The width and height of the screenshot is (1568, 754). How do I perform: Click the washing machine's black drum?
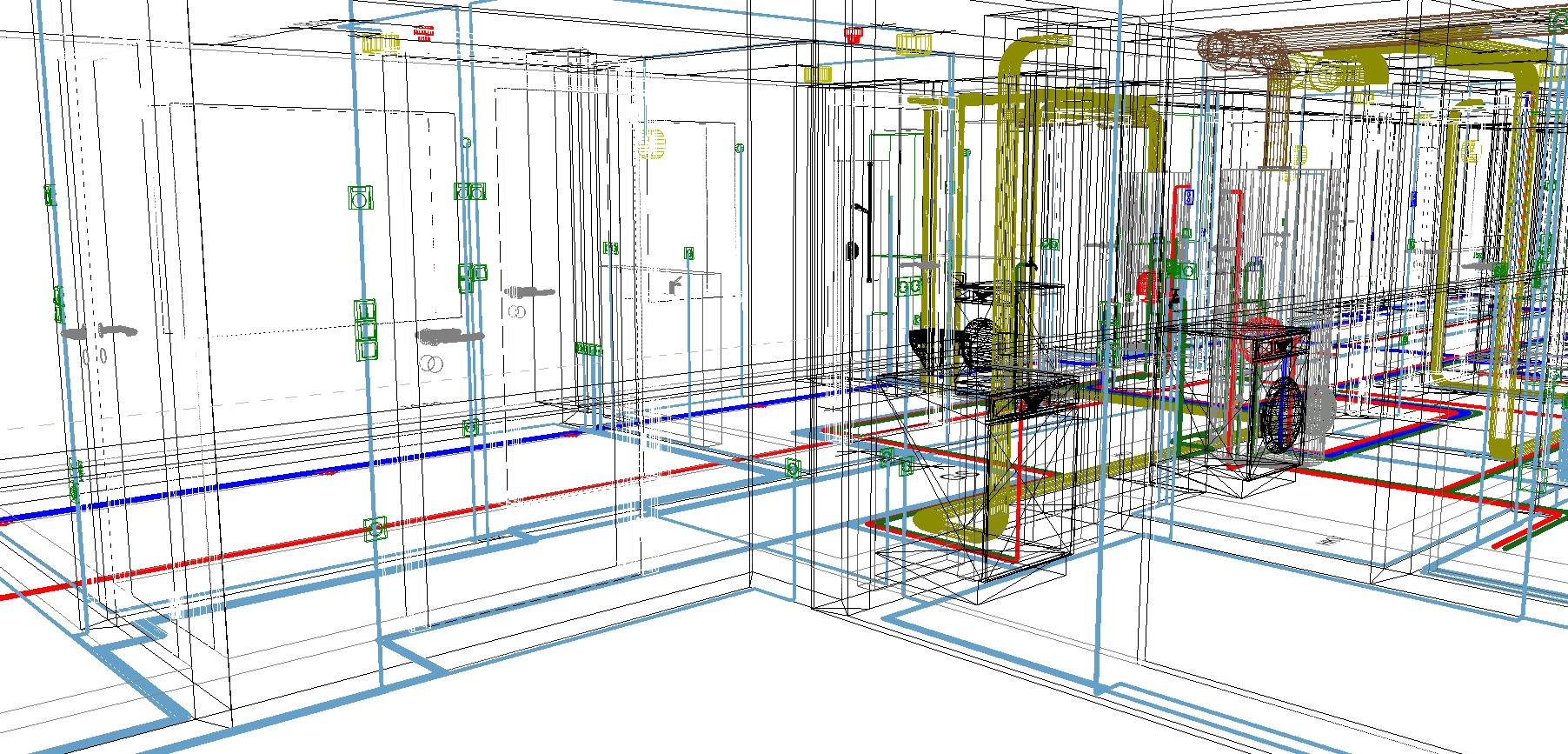tap(1281, 414)
